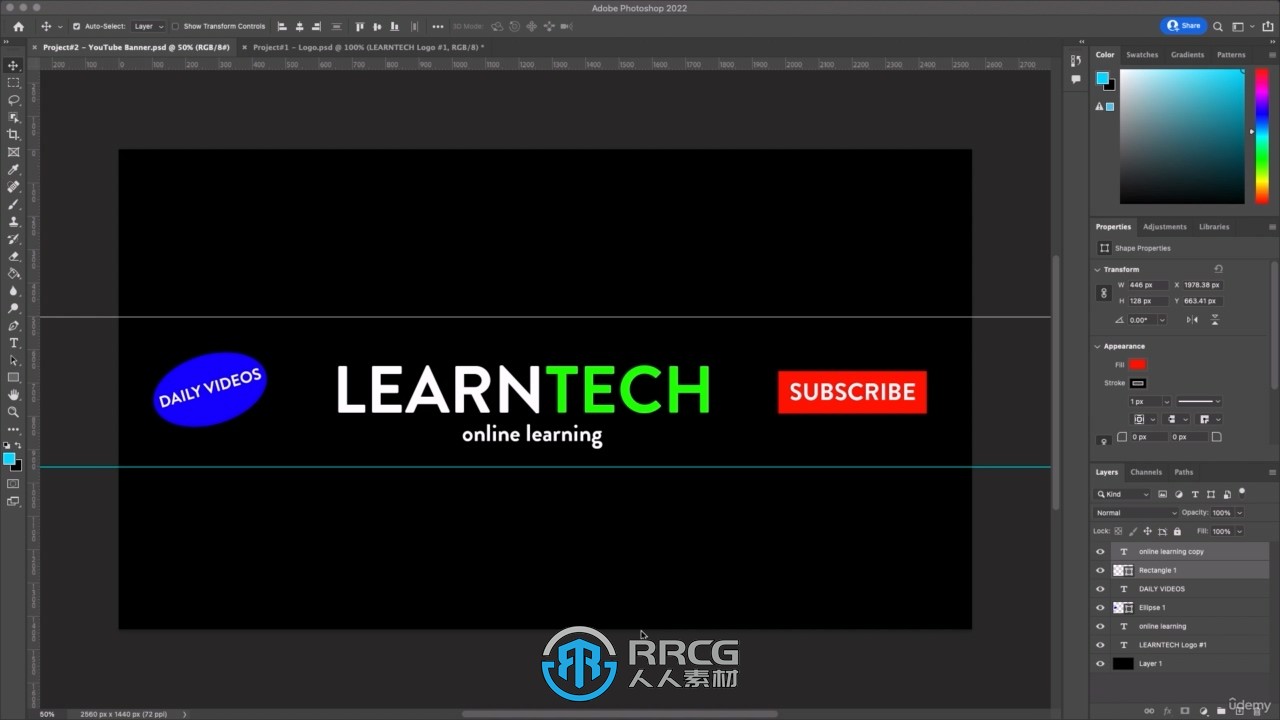
Task: Hide the Ellipse 1 layer
Action: tap(1100, 608)
